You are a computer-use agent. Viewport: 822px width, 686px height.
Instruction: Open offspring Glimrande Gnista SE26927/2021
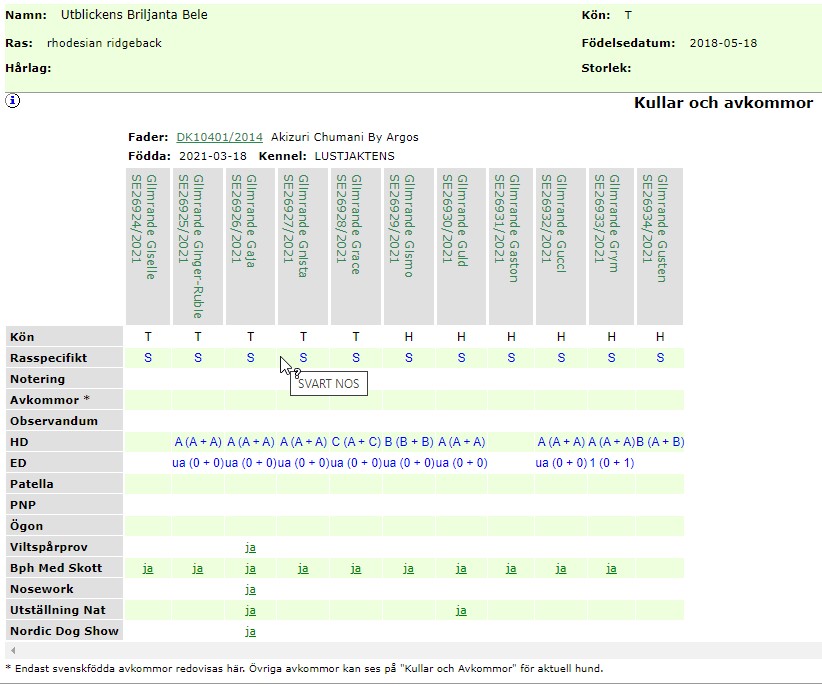click(296, 226)
